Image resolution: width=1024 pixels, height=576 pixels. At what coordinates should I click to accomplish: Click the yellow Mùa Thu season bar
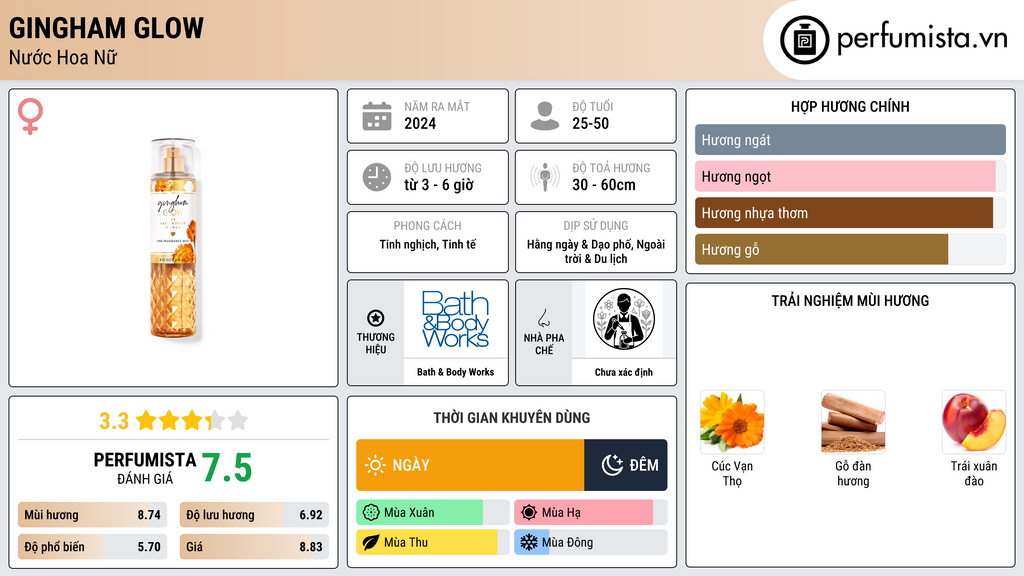tap(433, 543)
